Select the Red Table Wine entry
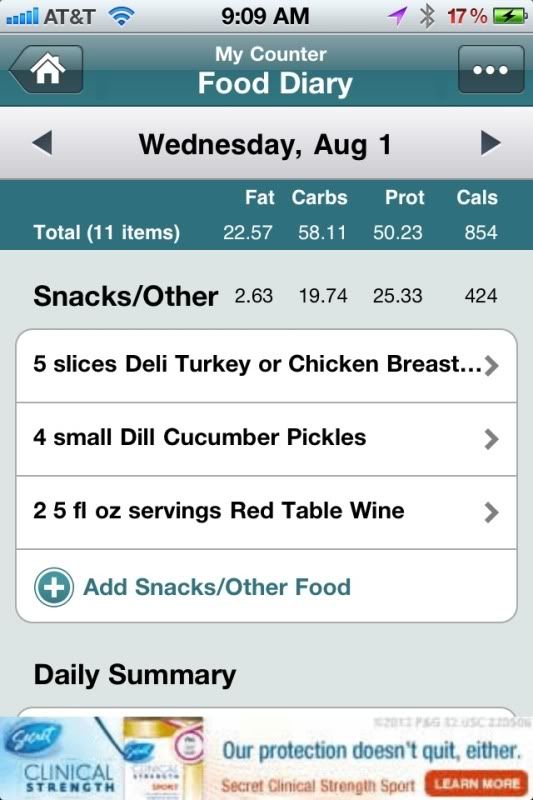The height and width of the screenshot is (800, 533). click(266, 513)
